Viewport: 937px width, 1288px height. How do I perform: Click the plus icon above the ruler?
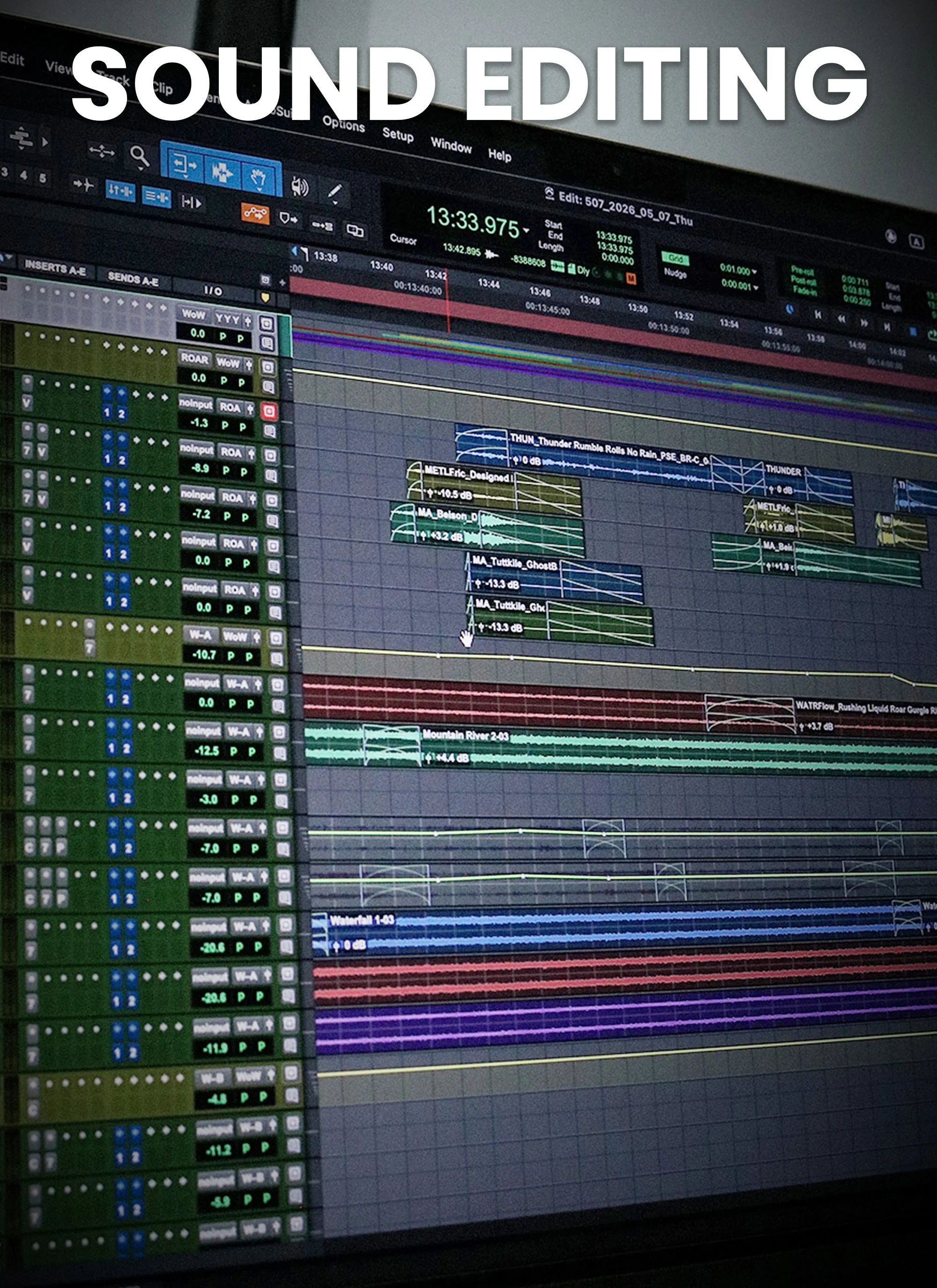283,281
